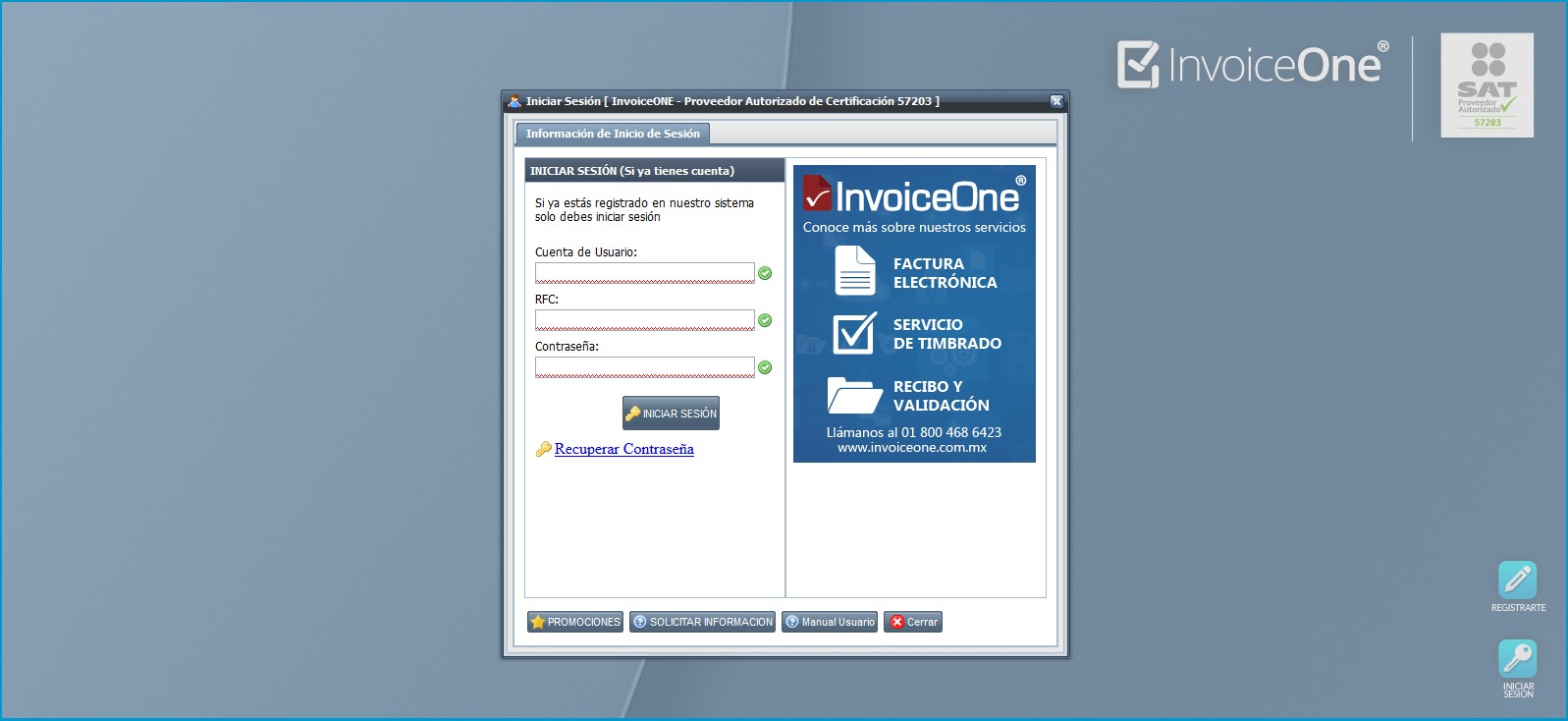The image size is (1568, 721).
Task: Click the user icon in dialog title bar
Action: pos(514,101)
